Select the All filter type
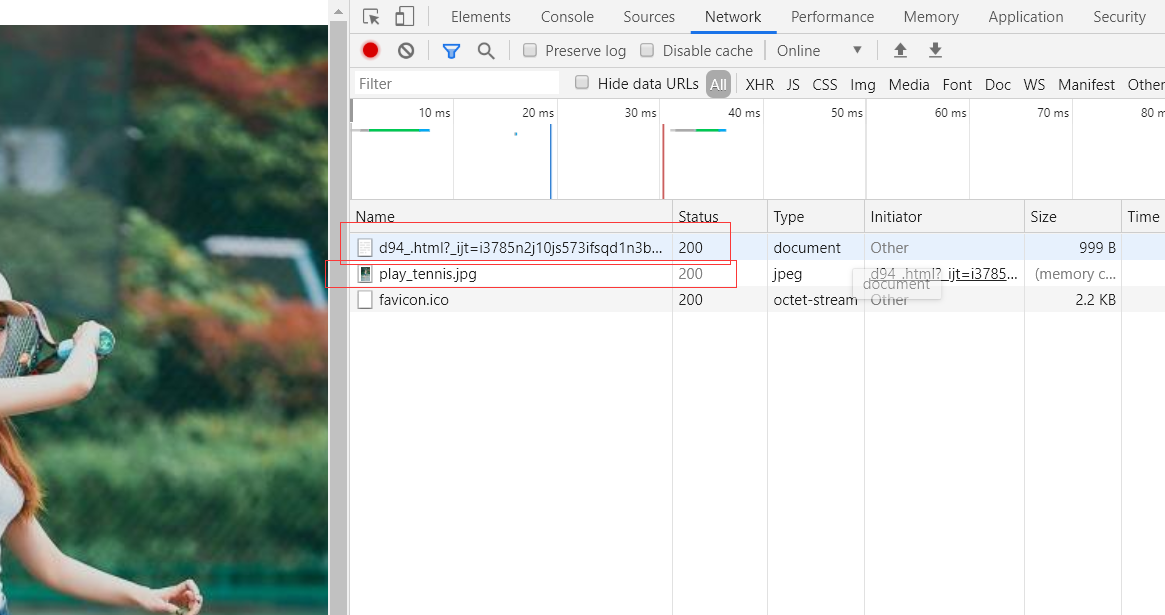This screenshot has height=615, width=1165. coord(718,84)
